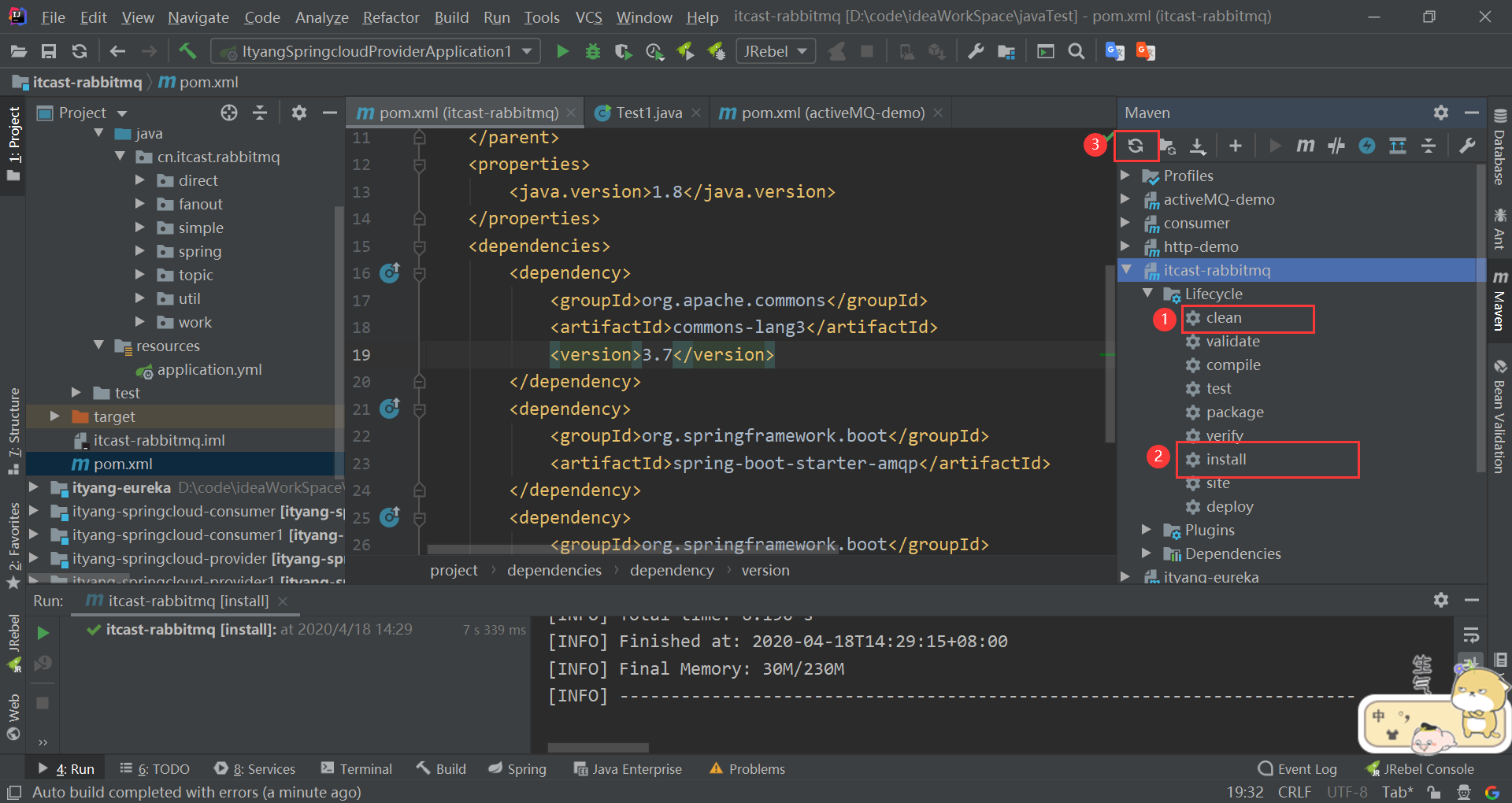Click the Build project hammer icon
Viewport: 1512px width, 803px height.
coord(187,52)
